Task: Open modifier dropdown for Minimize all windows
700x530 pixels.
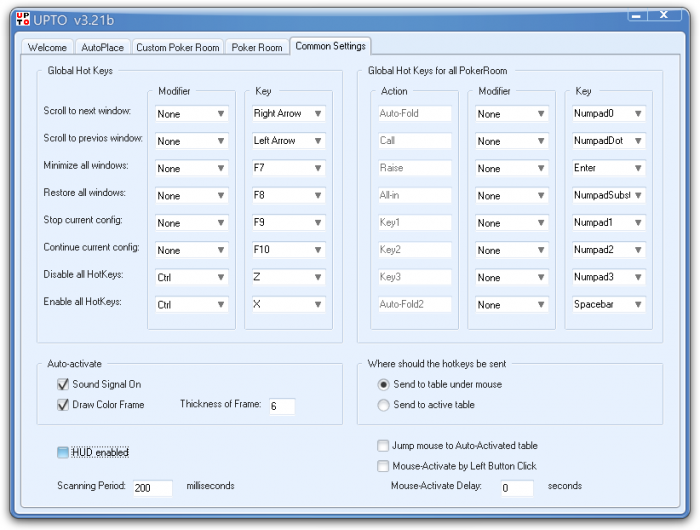Action: (192, 168)
